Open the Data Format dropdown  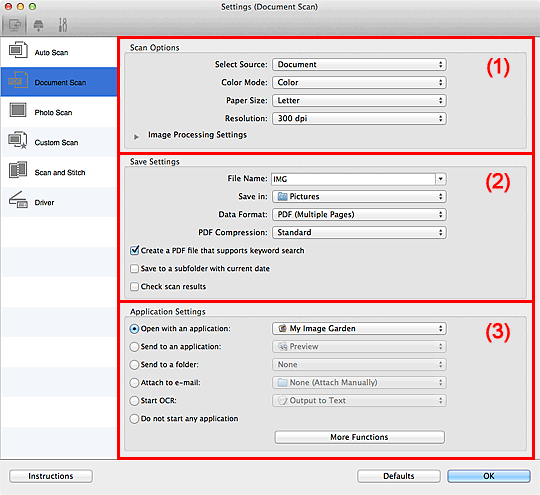coord(359,214)
